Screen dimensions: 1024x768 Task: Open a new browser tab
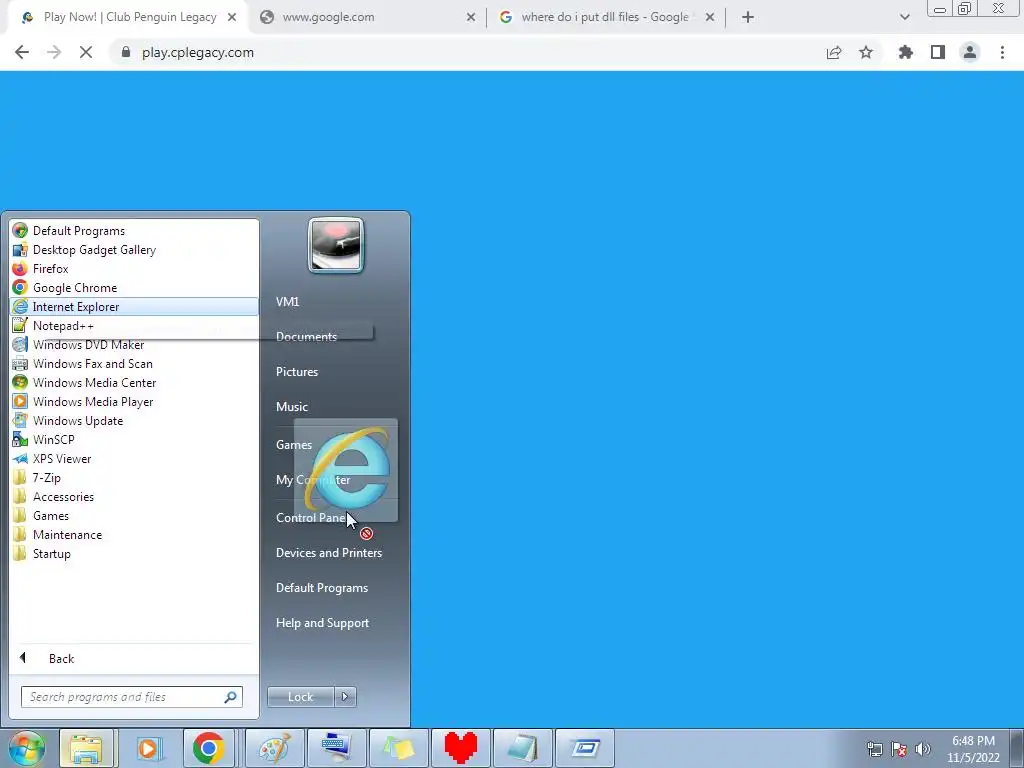pyautogui.click(x=748, y=18)
